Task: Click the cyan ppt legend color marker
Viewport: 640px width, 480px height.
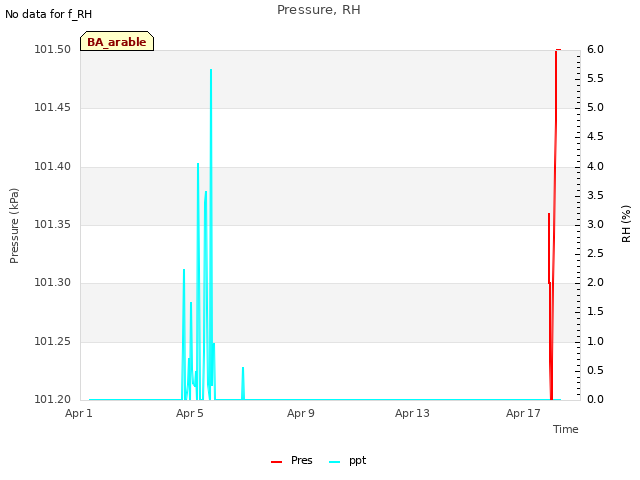Action: (334, 462)
